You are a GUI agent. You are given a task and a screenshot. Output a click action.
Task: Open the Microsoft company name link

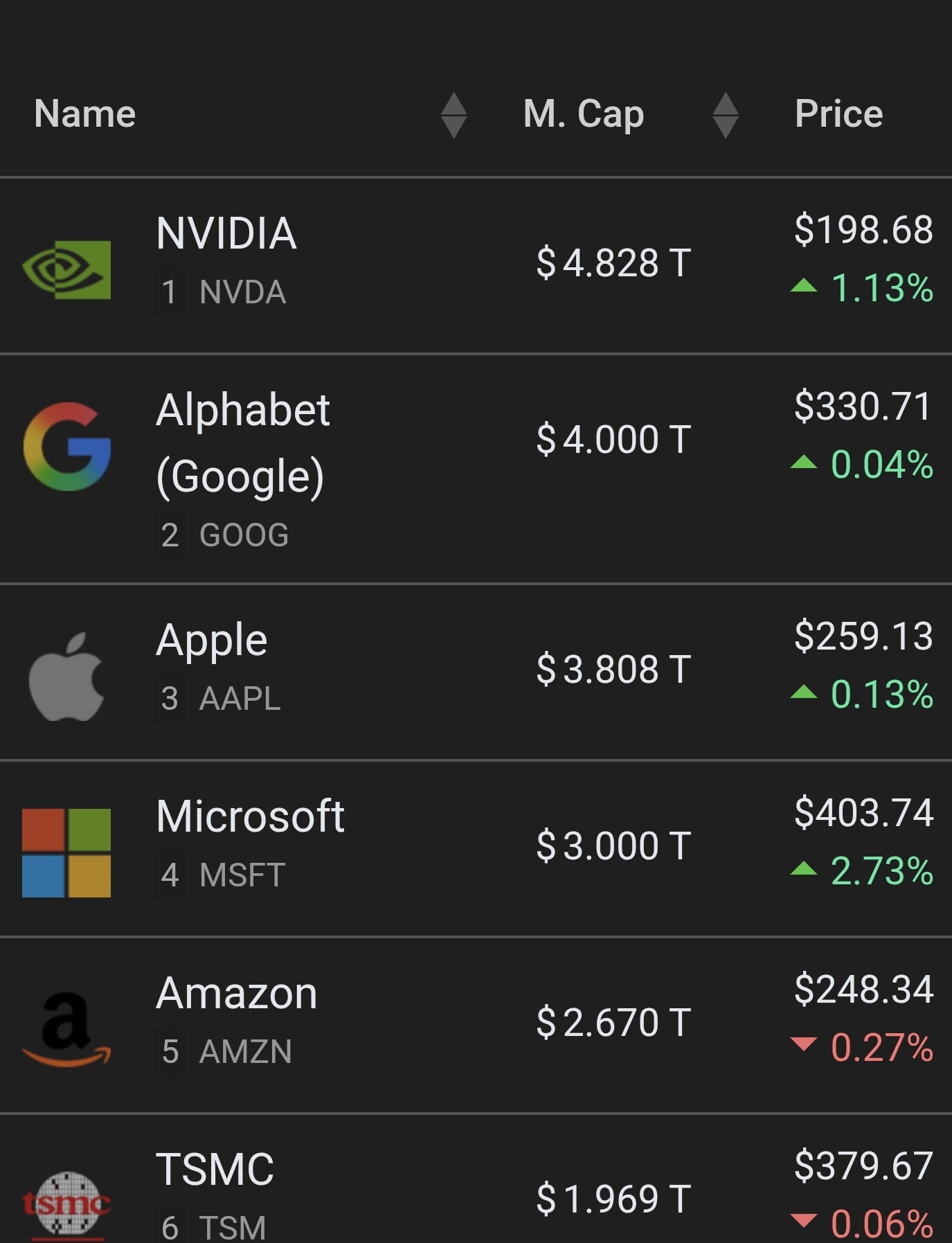[250, 816]
